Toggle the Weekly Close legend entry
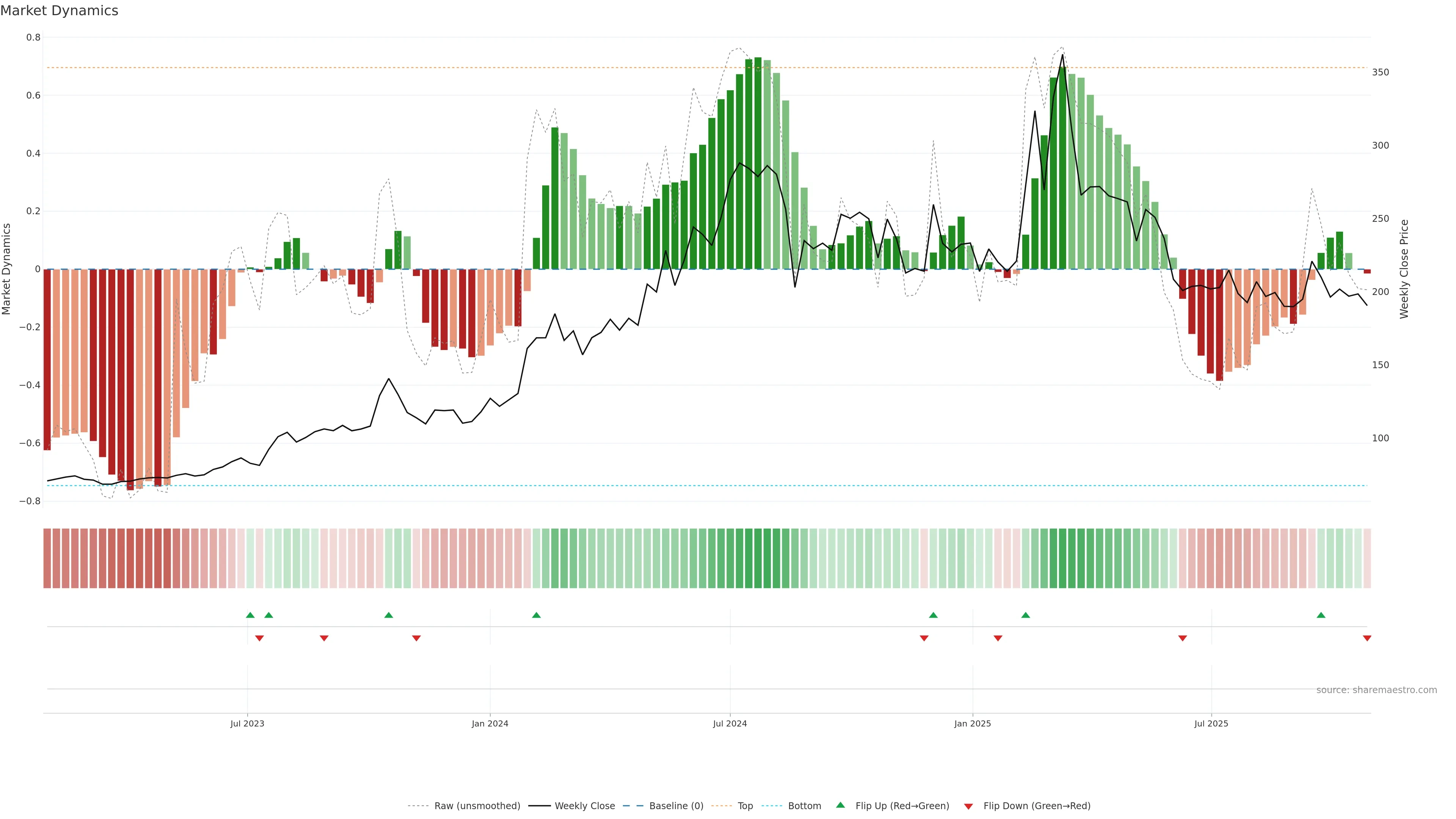 coord(584,806)
